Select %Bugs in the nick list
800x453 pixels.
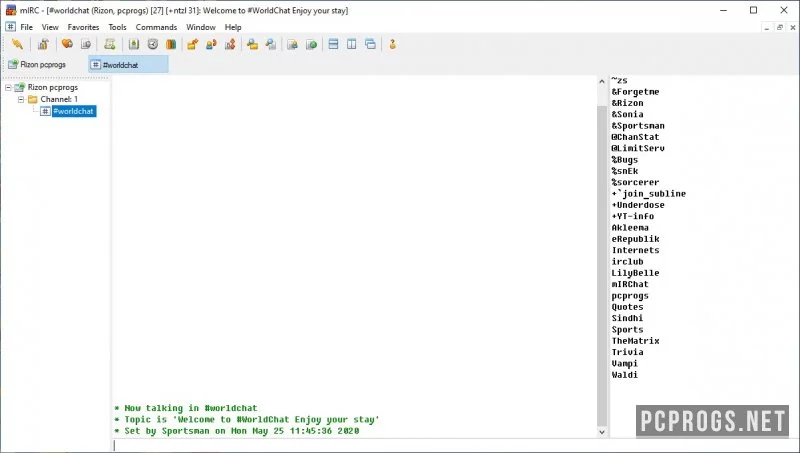pyautogui.click(x=624, y=160)
